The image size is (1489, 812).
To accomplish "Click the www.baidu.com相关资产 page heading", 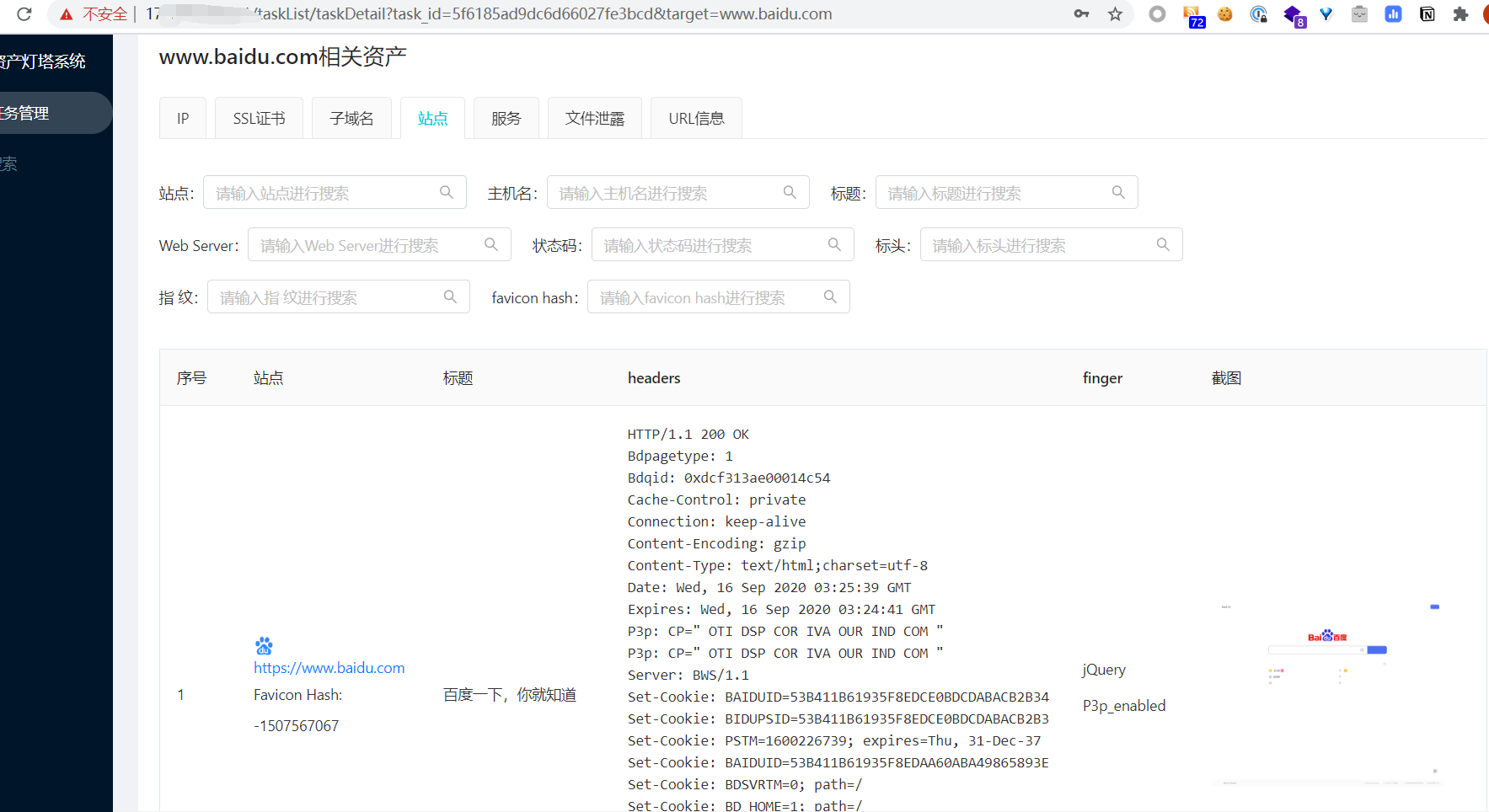I will (283, 56).
